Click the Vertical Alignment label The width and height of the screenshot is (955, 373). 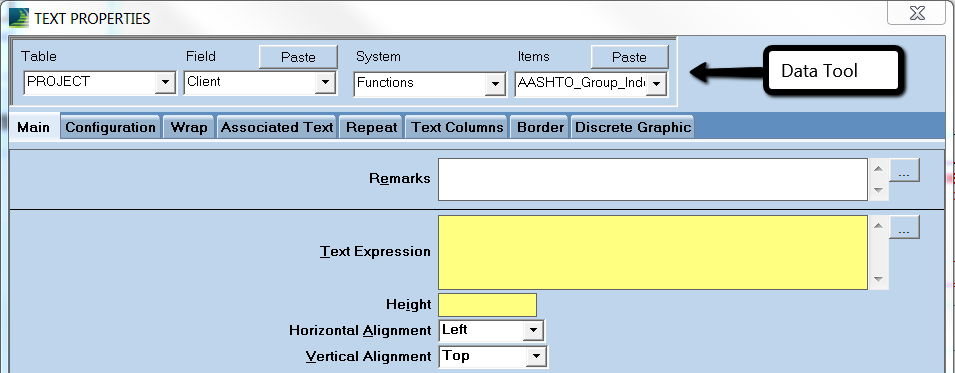(368, 357)
